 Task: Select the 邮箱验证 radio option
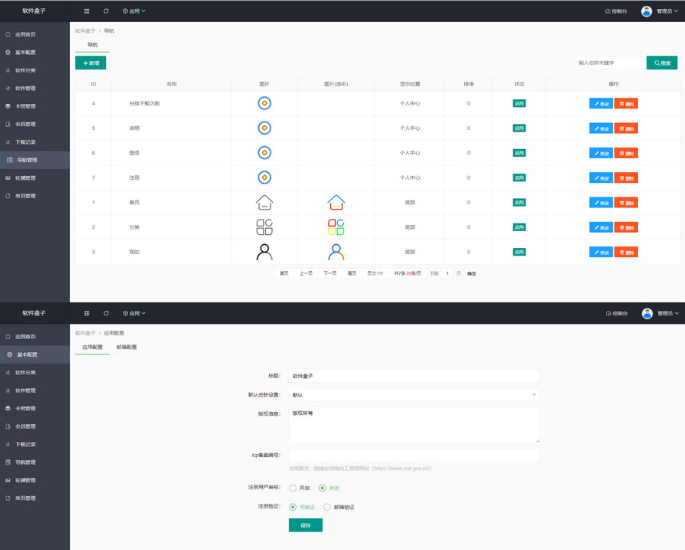(x=327, y=507)
